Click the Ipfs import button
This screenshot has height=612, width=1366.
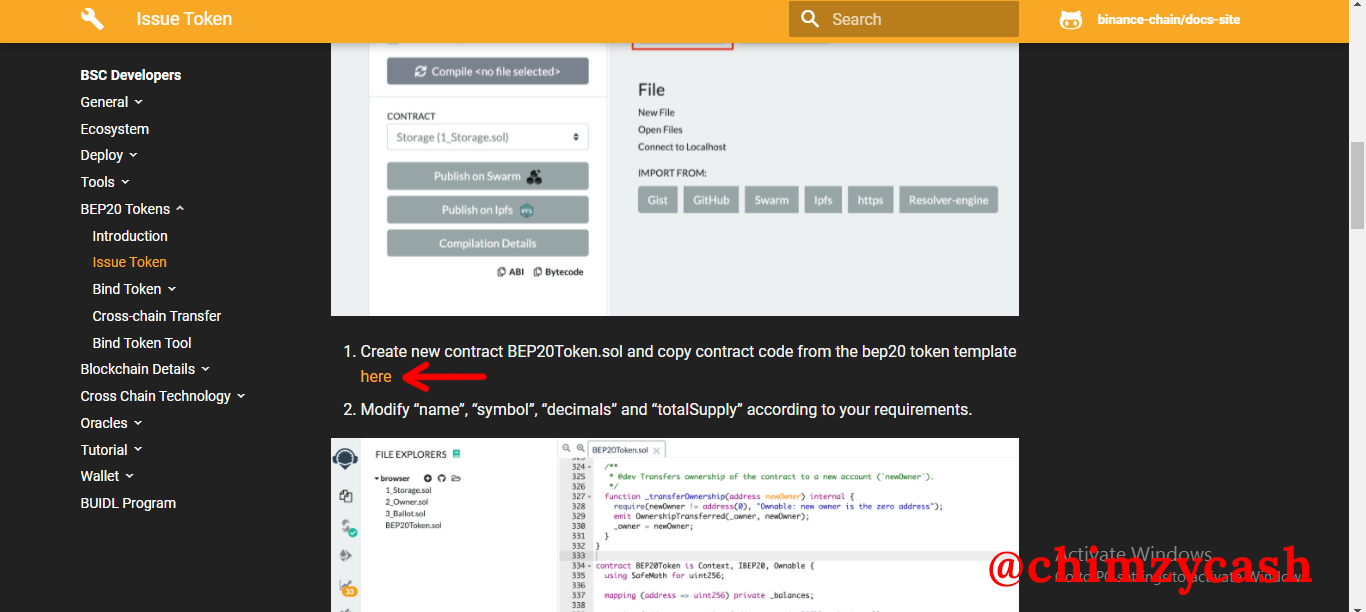click(x=823, y=200)
